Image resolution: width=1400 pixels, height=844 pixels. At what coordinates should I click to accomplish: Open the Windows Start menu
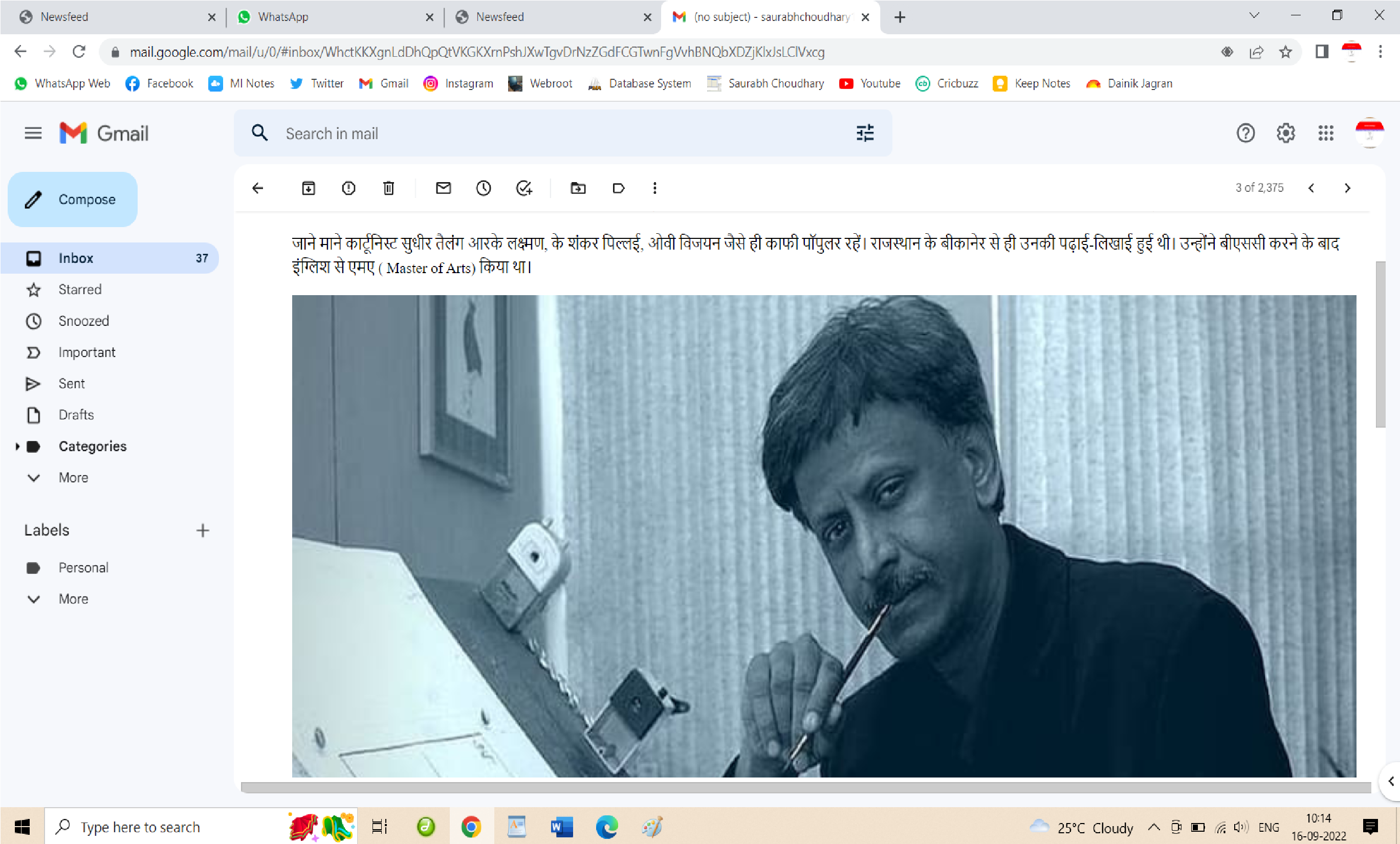coord(21,827)
